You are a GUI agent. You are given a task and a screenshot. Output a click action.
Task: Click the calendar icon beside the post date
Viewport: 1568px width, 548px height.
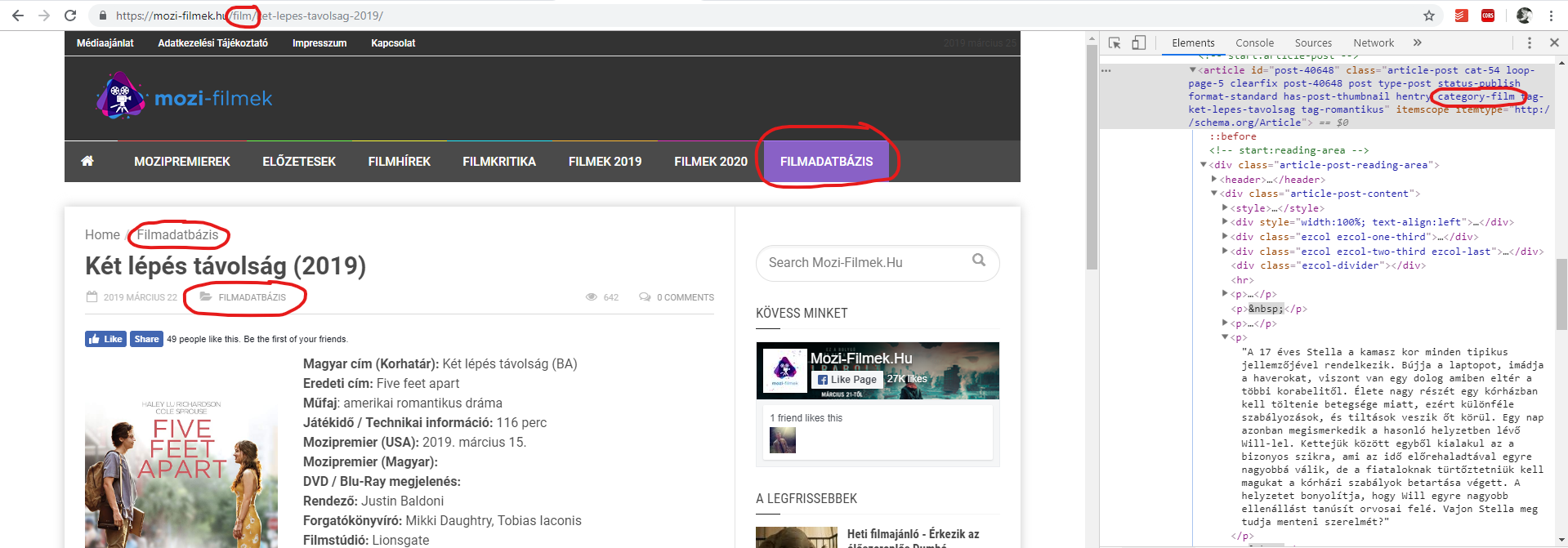[92, 296]
